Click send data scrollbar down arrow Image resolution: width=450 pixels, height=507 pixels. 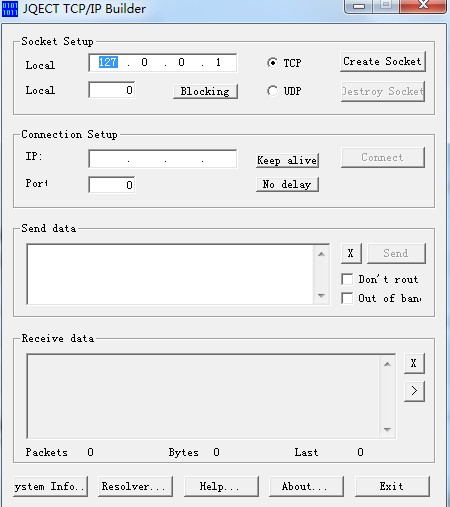click(321, 295)
